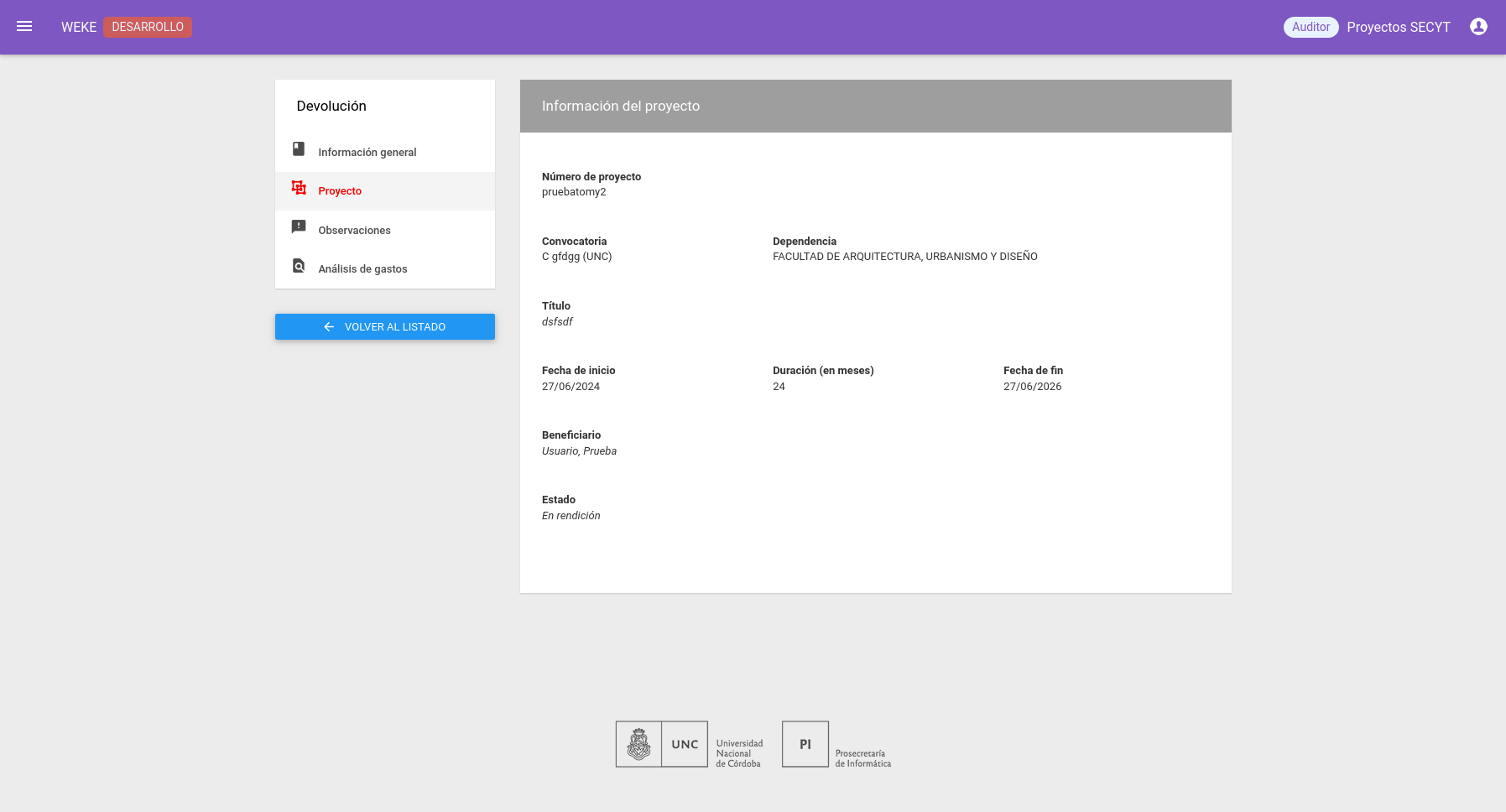Go to the Observaciones section
Screen dimensions: 1506x812
[354, 231]
